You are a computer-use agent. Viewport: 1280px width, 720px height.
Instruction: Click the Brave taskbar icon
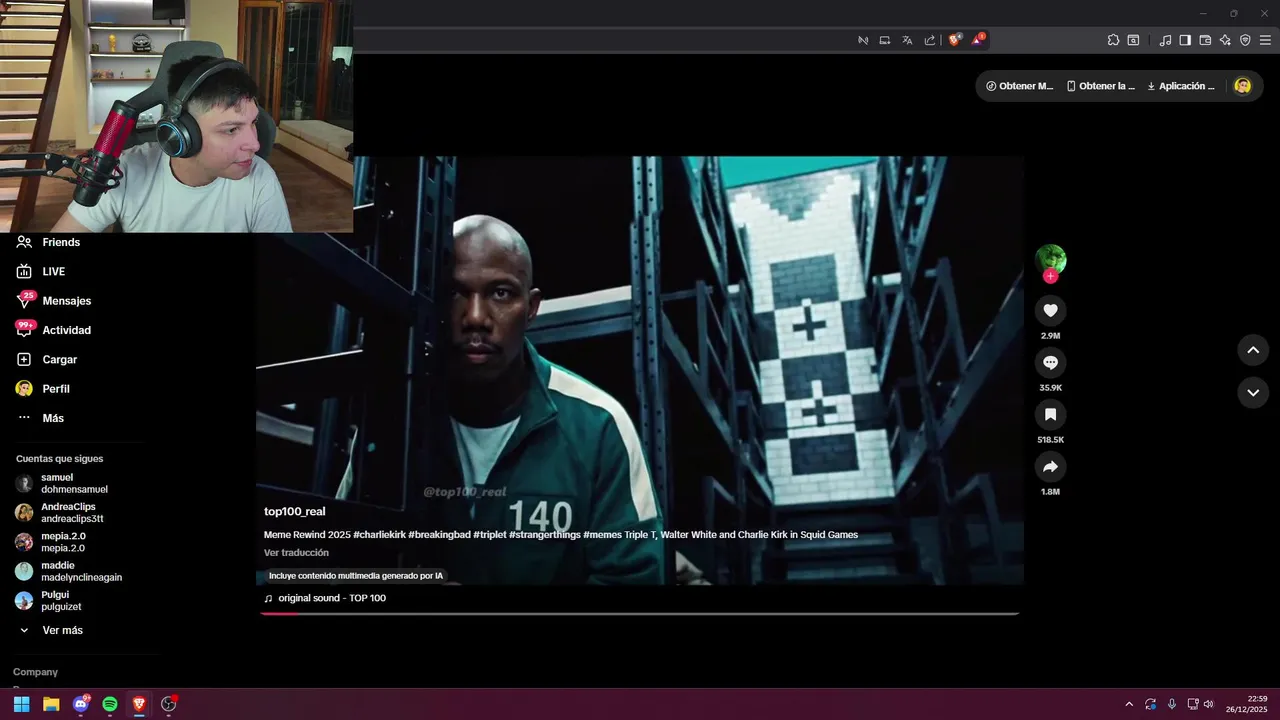[x=139, y=704]
